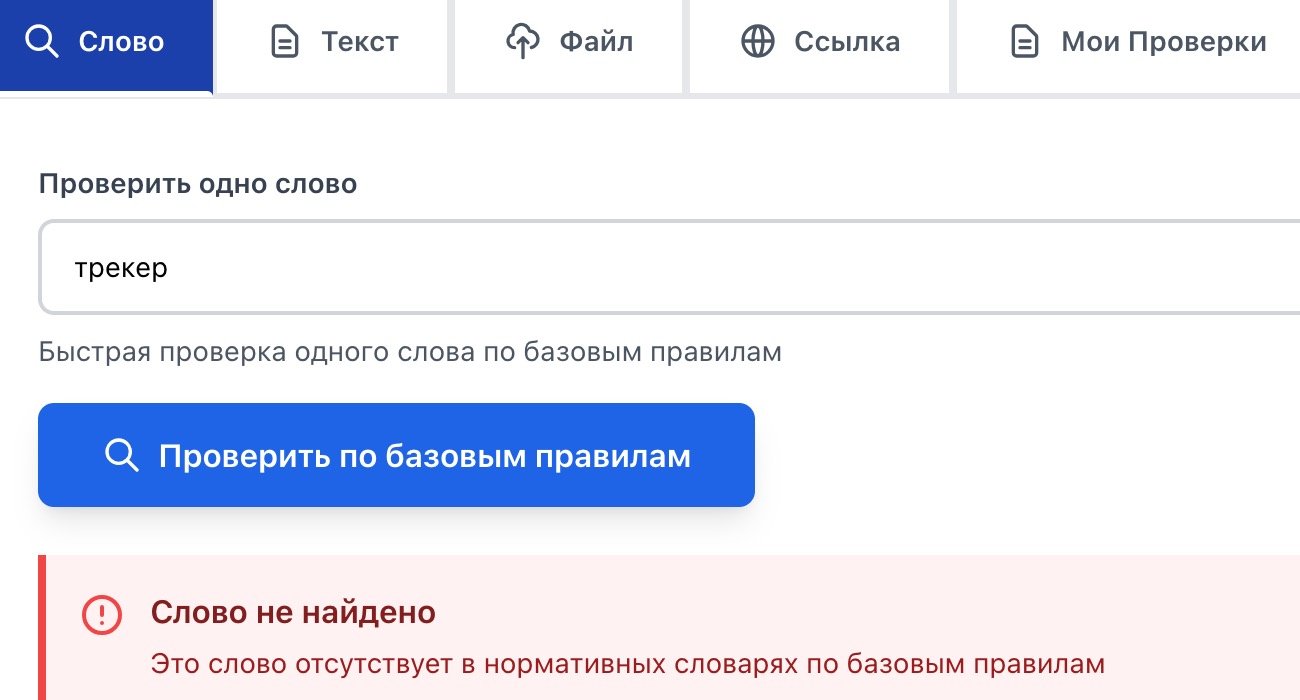Click the globe icon beside Ссылка

click(x=758, y=42)
